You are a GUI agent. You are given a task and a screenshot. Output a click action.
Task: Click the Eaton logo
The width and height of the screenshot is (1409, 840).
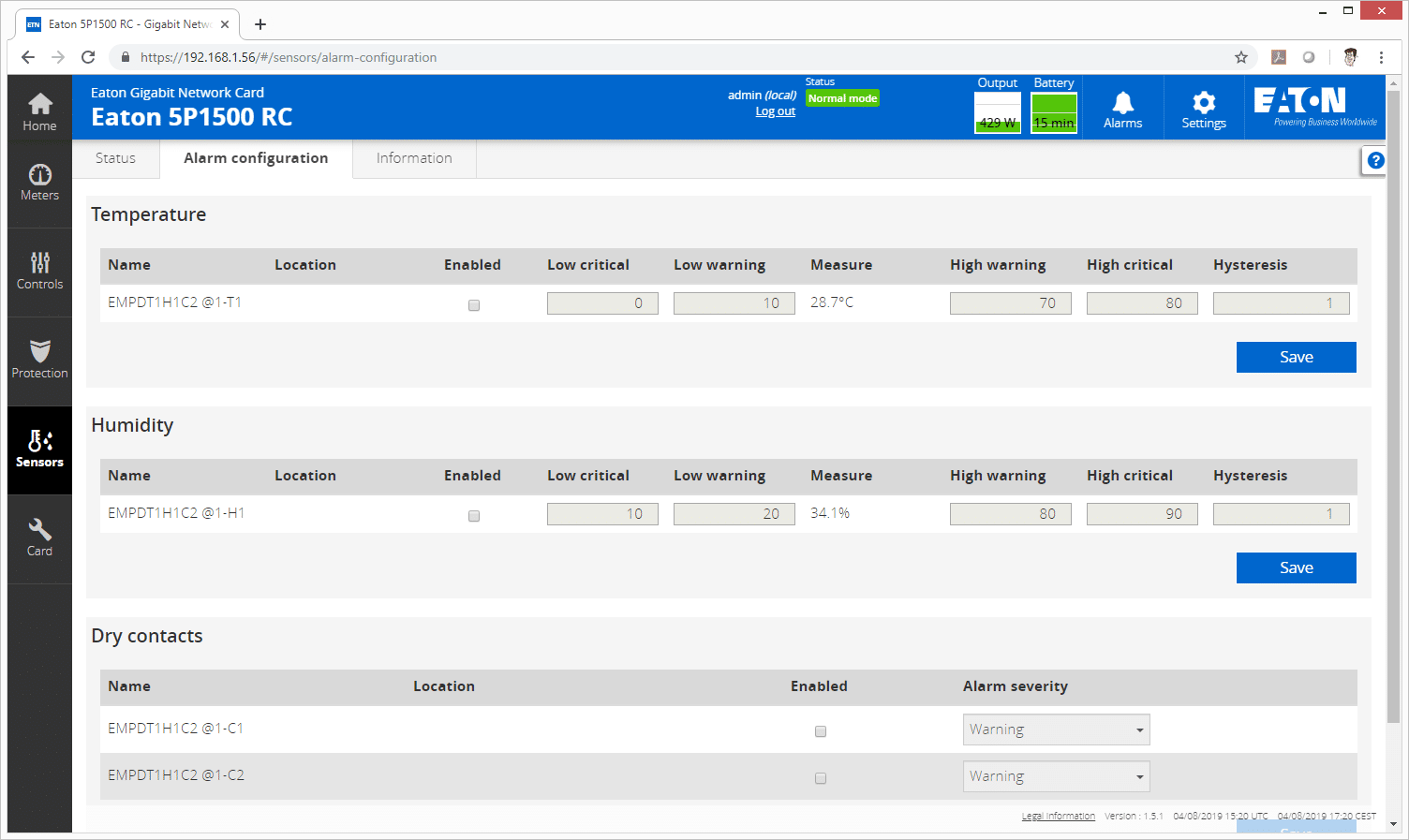pyautogui.click(x=1315, y=107)
